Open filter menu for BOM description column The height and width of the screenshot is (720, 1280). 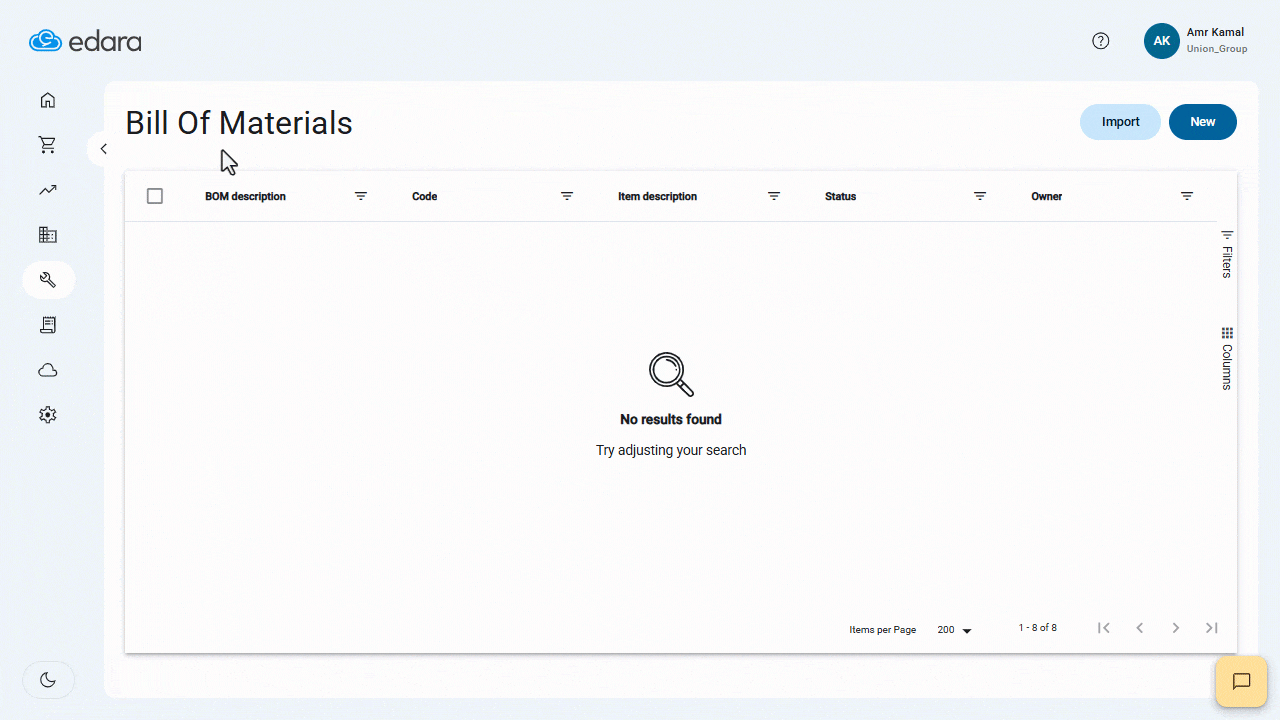click(361, 196)
